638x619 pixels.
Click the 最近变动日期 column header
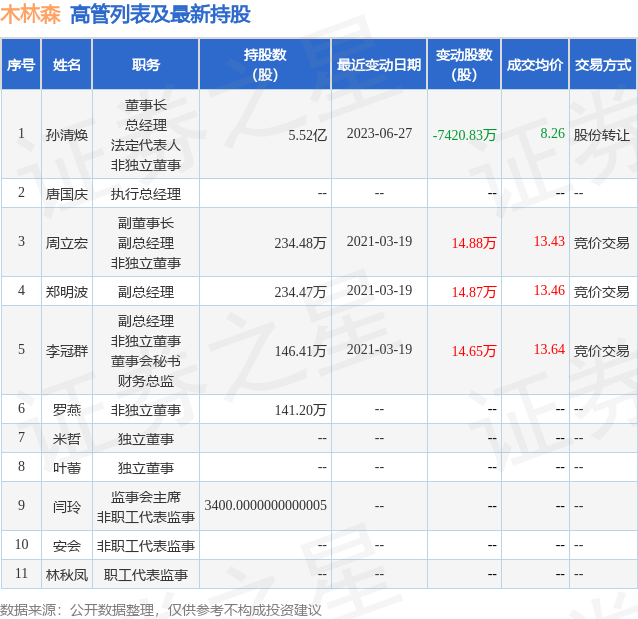(x=379, y=65)
